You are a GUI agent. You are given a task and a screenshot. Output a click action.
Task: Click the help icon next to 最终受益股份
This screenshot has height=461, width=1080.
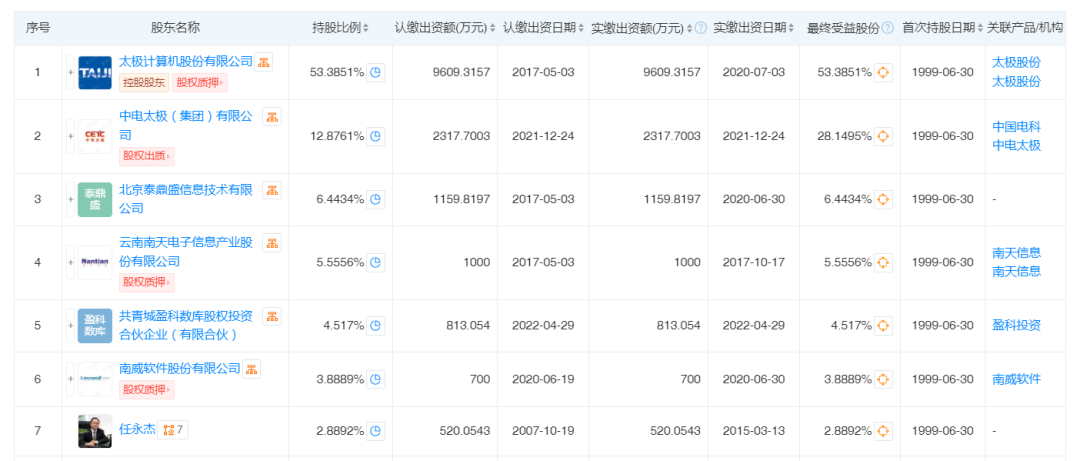click(x=888, y=28)
